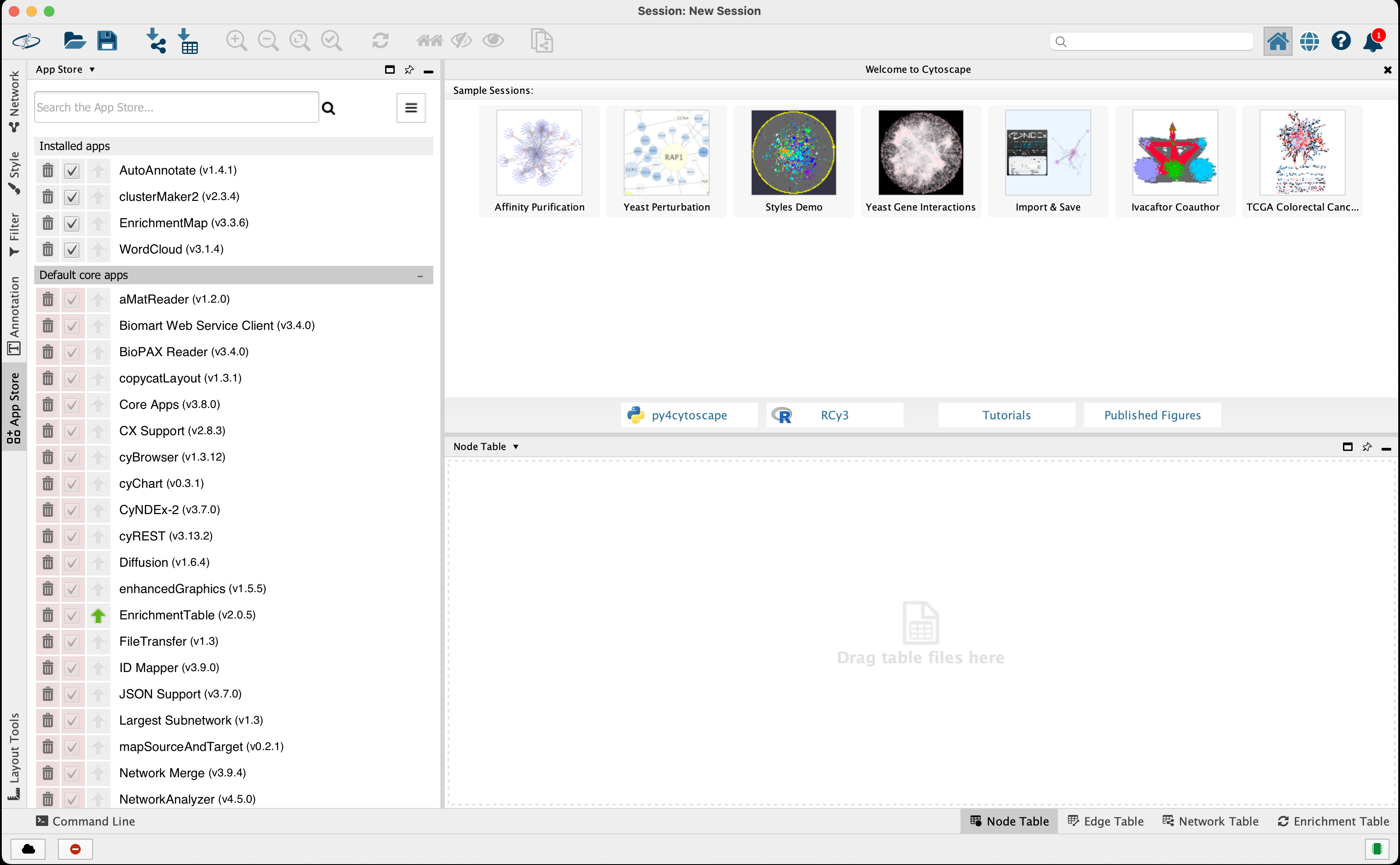Click the App Store search magnifier icon
The image size is (1400, 865).
click(328, 108)
